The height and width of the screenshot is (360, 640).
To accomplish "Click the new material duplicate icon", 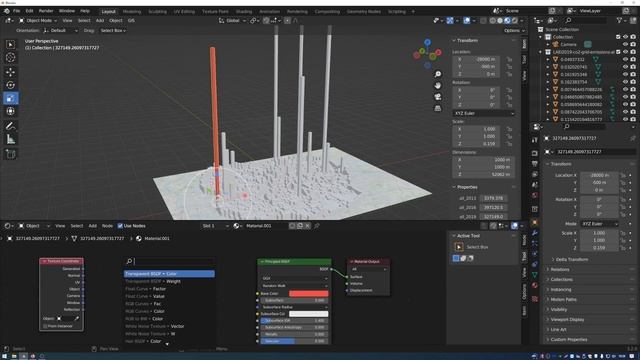I will pos(300,226).
